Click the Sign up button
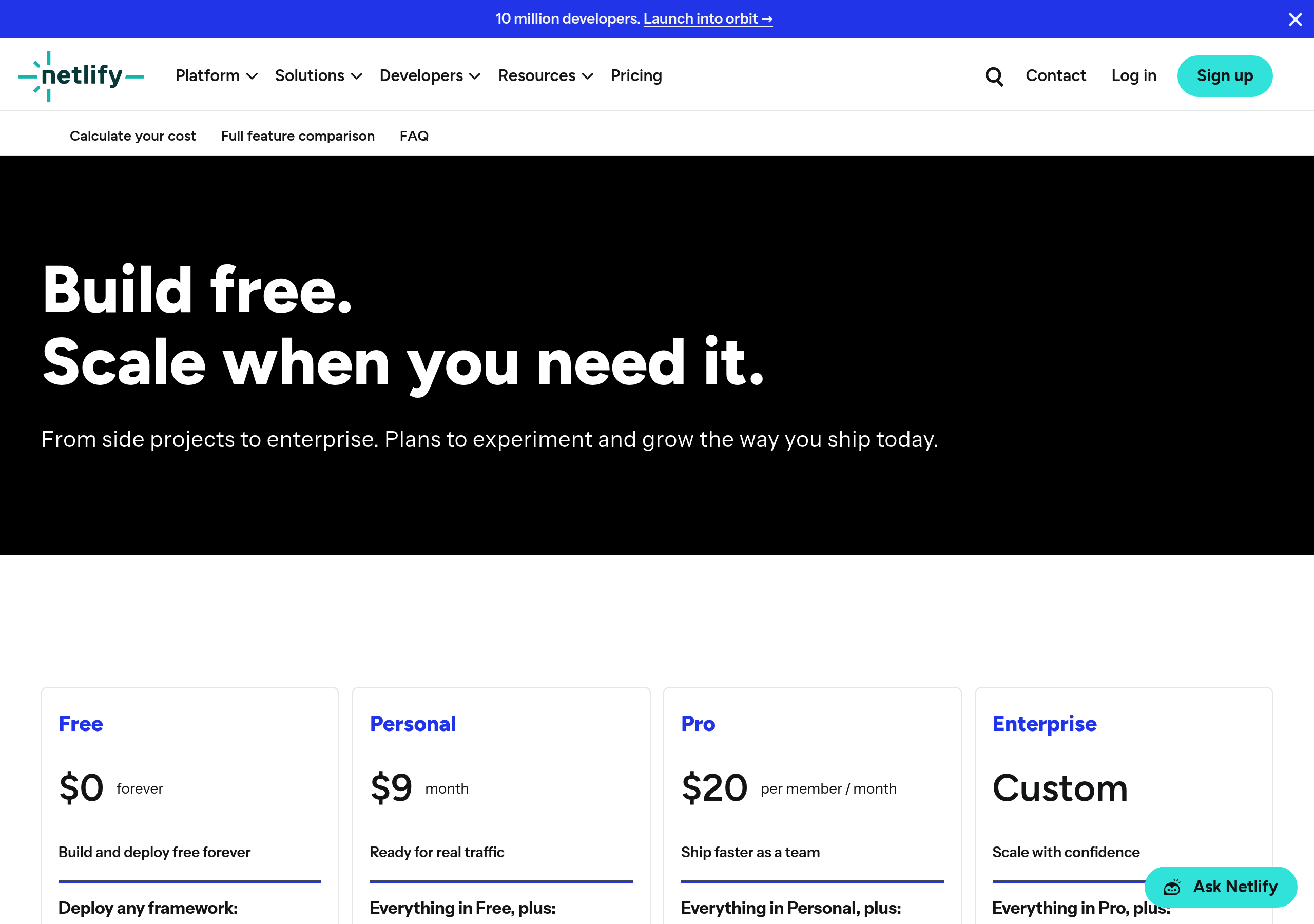The height and width of the screenshot is (924, 1314). click(x=1225, y=75)
